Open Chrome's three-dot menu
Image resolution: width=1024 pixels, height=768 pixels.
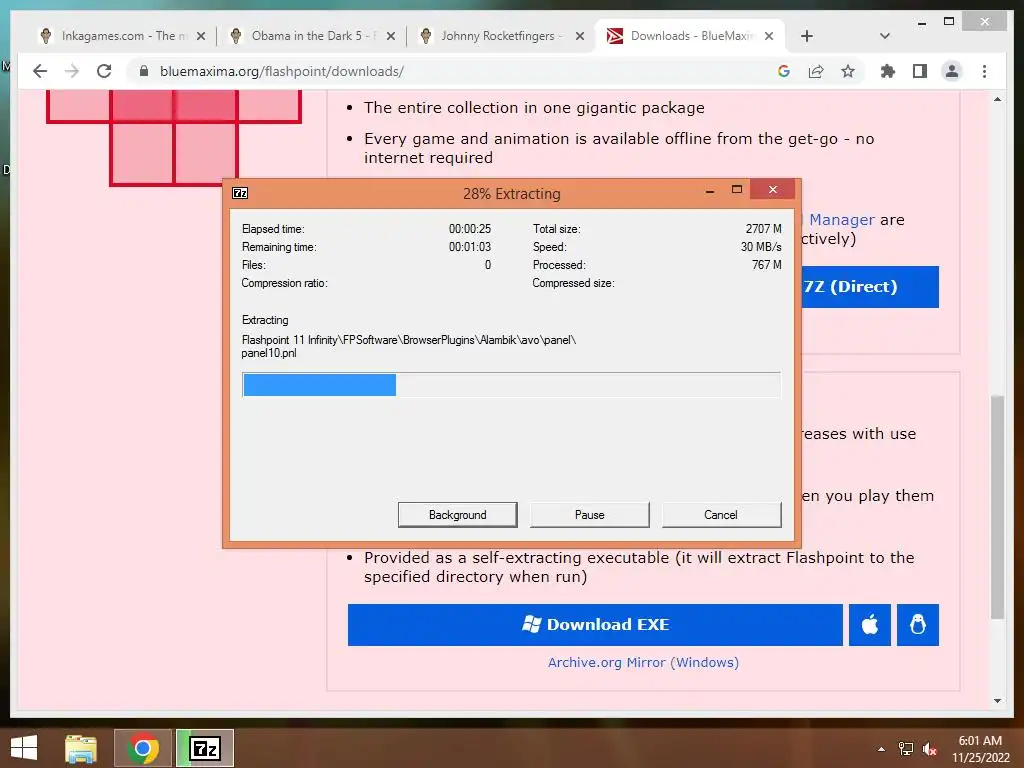[984, 71]
